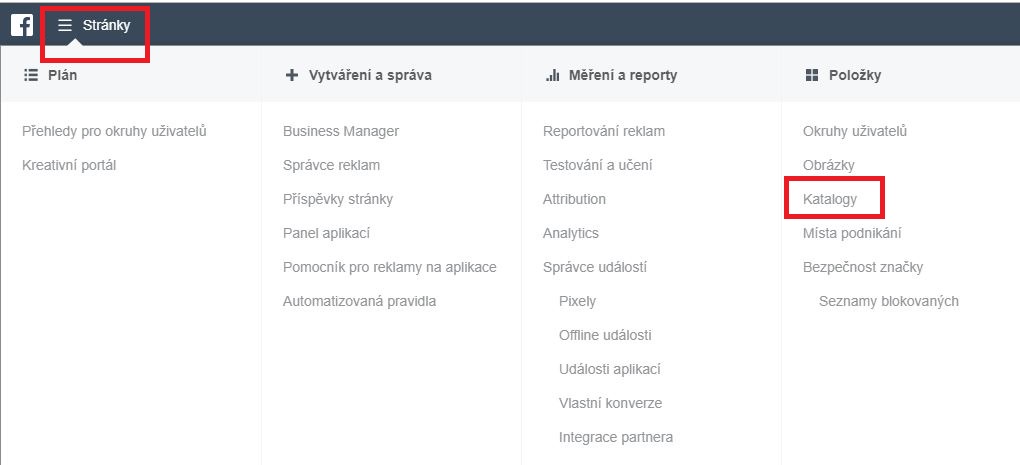Open Testování a učení

pos(598,165)
